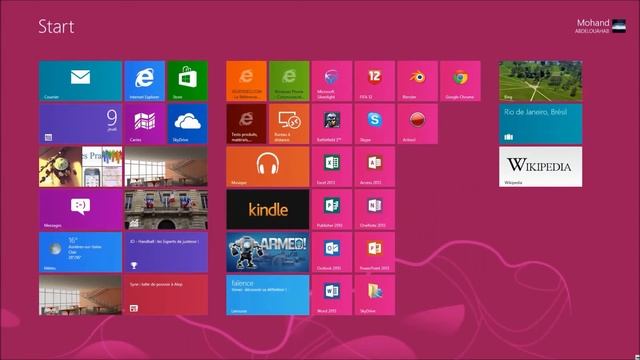Open the green Store tile
The image size is (640, 360).
[187, 81]
